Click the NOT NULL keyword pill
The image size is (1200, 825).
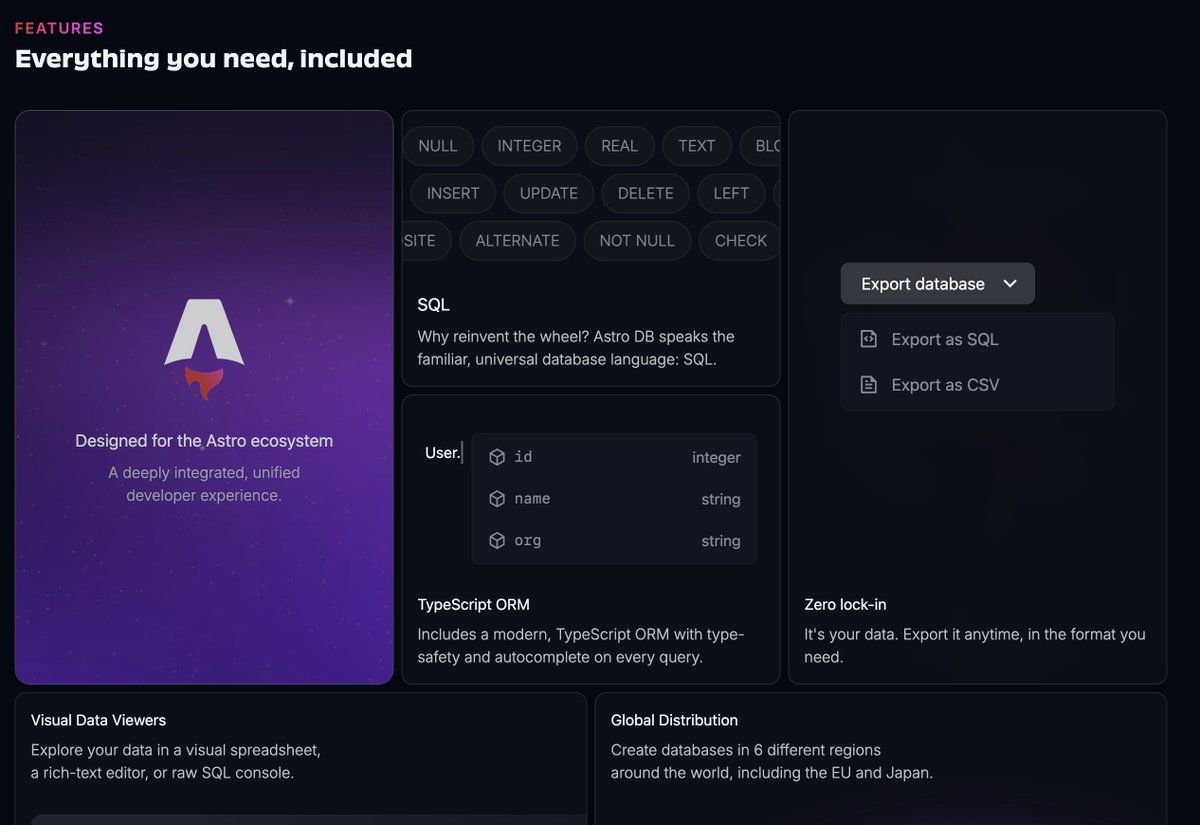[x=637, y=241]
